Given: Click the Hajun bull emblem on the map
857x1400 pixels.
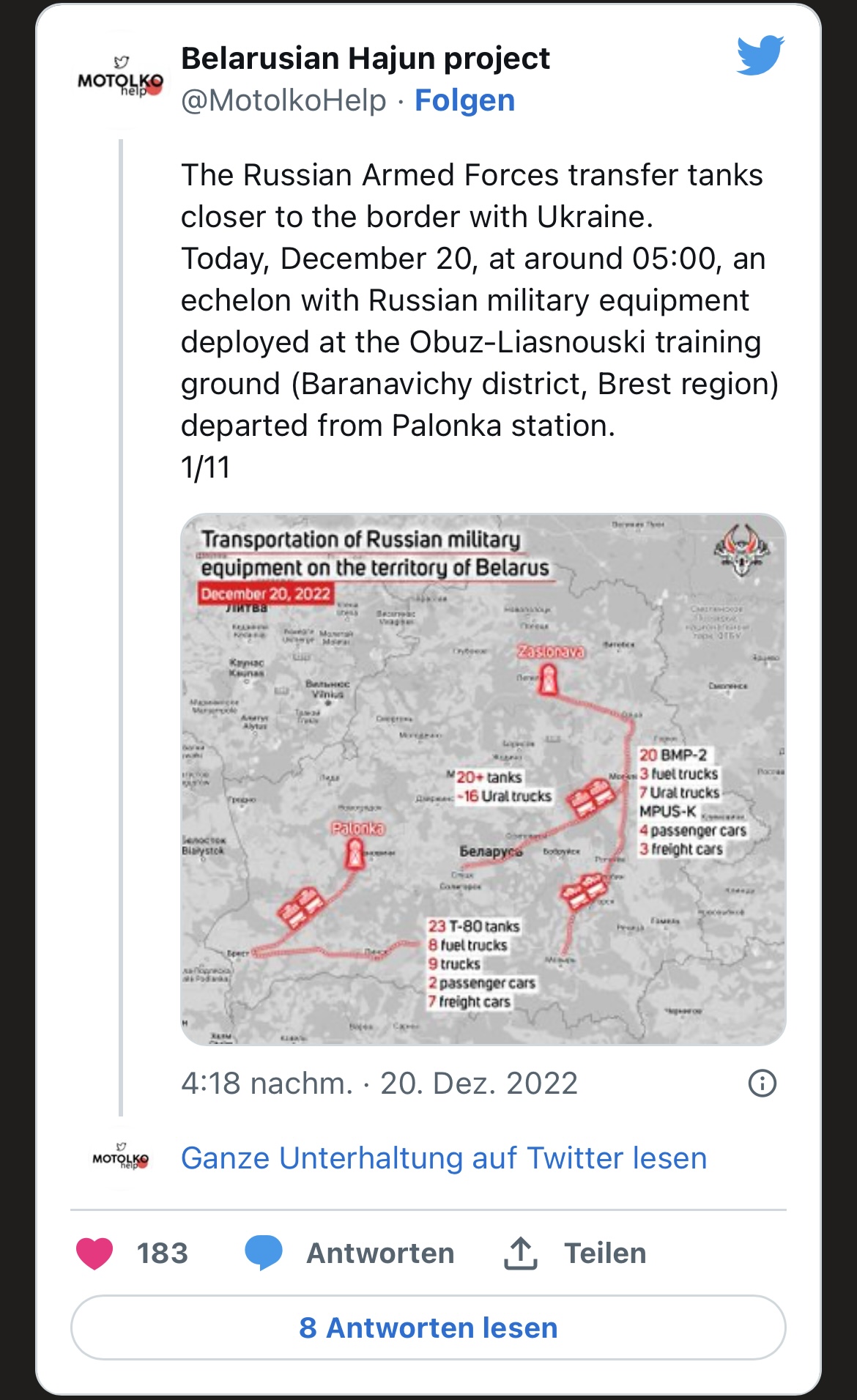Looking at the screenshot, I should click(742, 549).
